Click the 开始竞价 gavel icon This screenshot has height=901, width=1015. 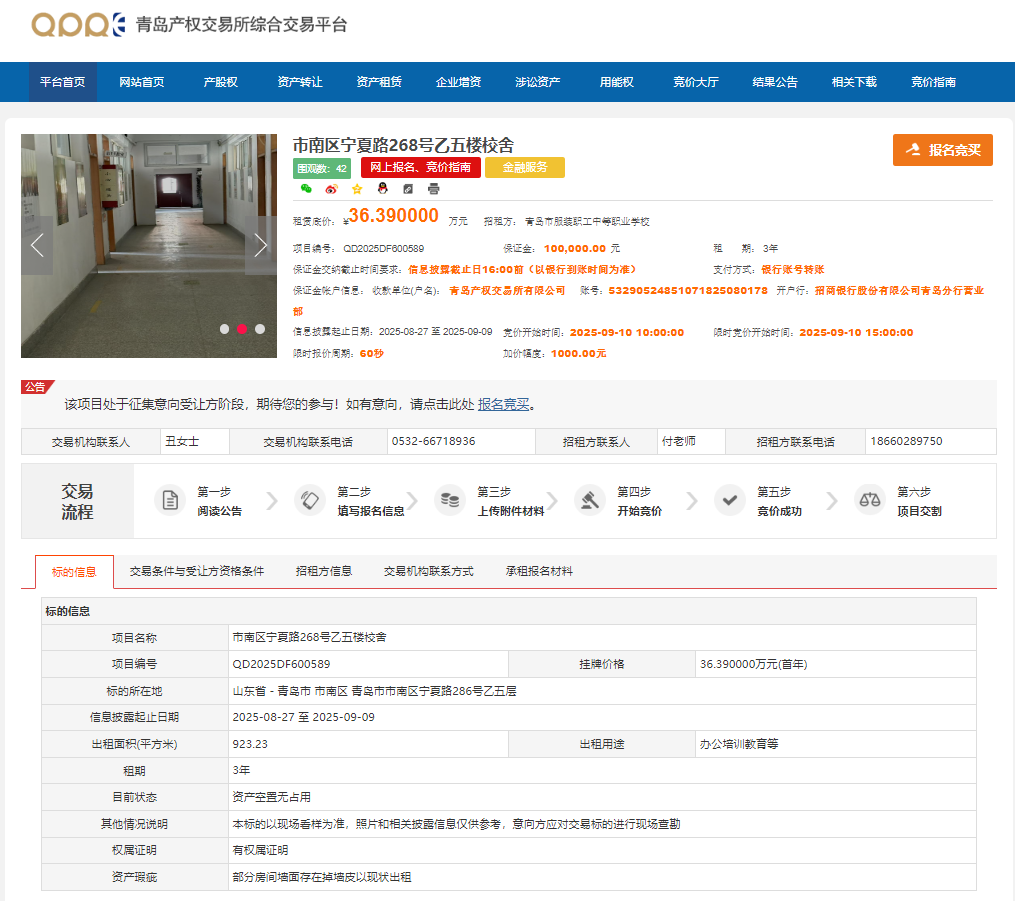(x=590, y=500)
